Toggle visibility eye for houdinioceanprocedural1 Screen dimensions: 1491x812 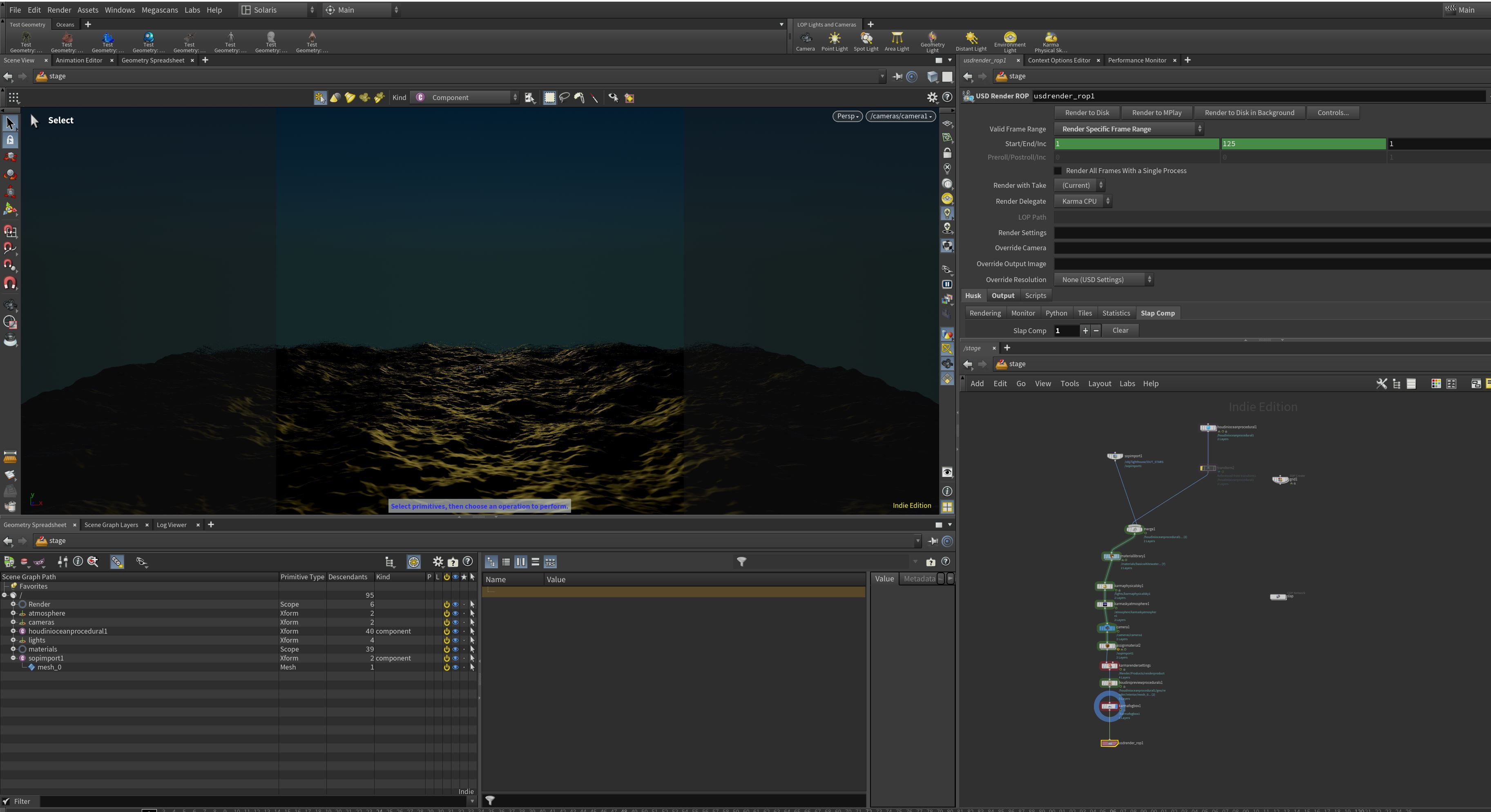tap(455, 631)
